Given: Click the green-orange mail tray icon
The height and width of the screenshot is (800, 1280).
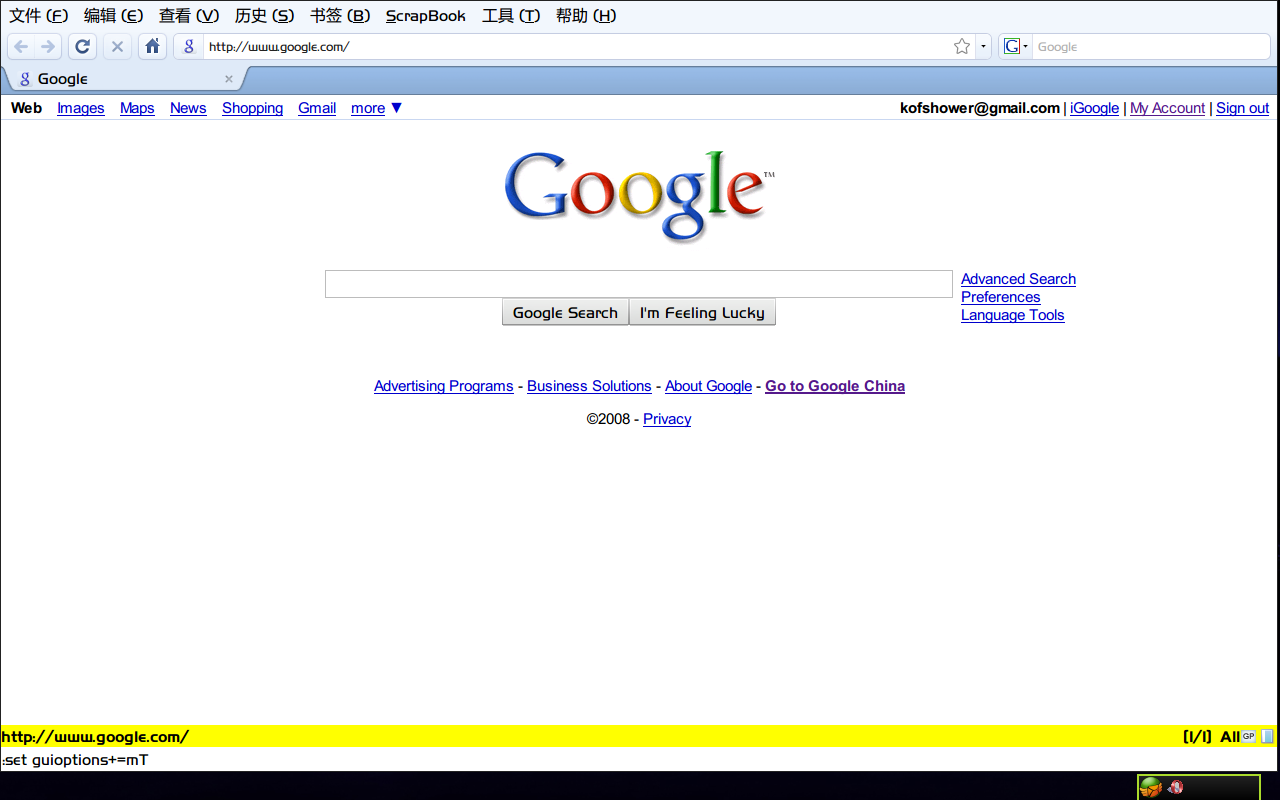Looking at the screenshot, I should pyautogui.click(x=1151, y=788).
